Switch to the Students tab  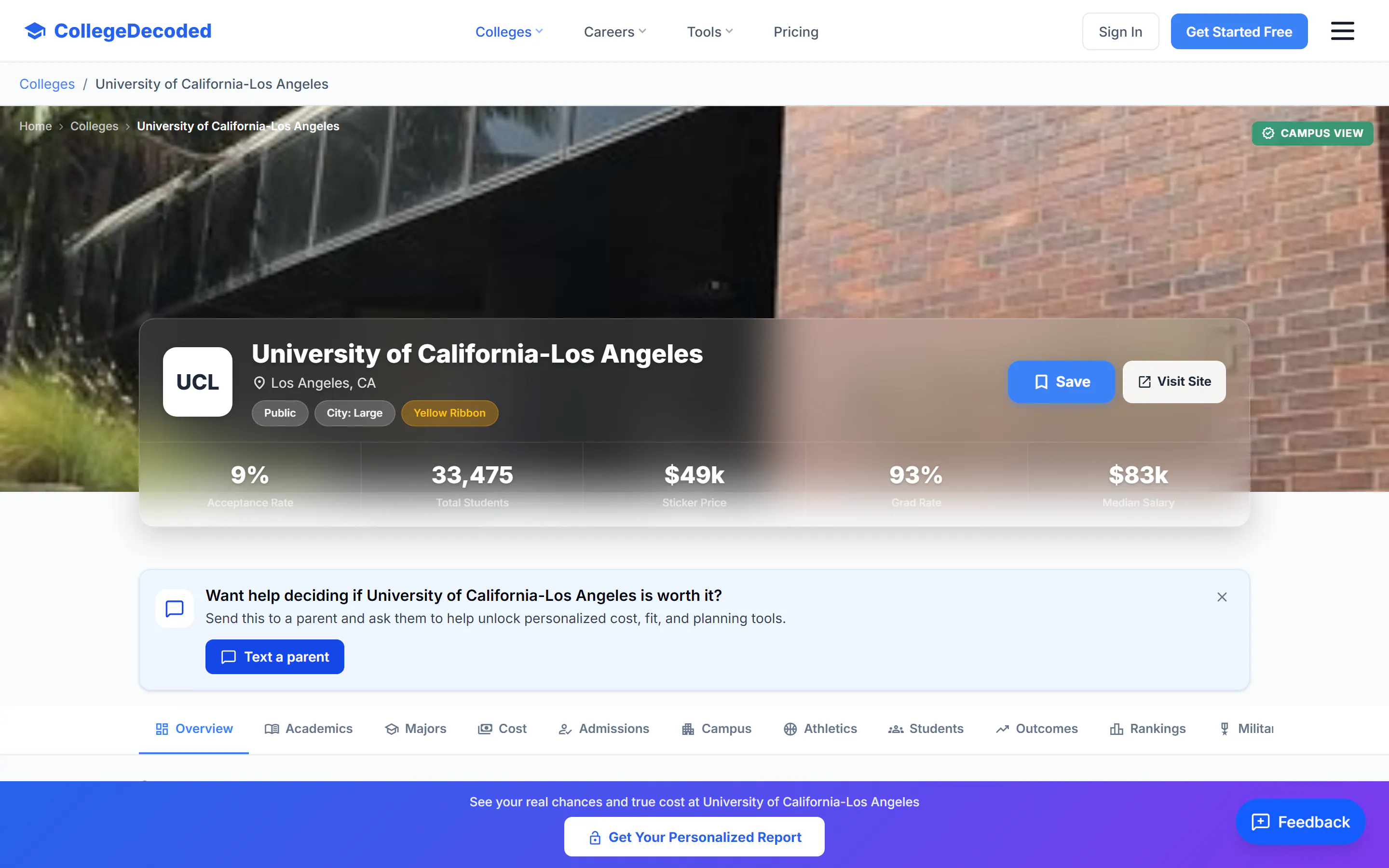tap(926, 729)
